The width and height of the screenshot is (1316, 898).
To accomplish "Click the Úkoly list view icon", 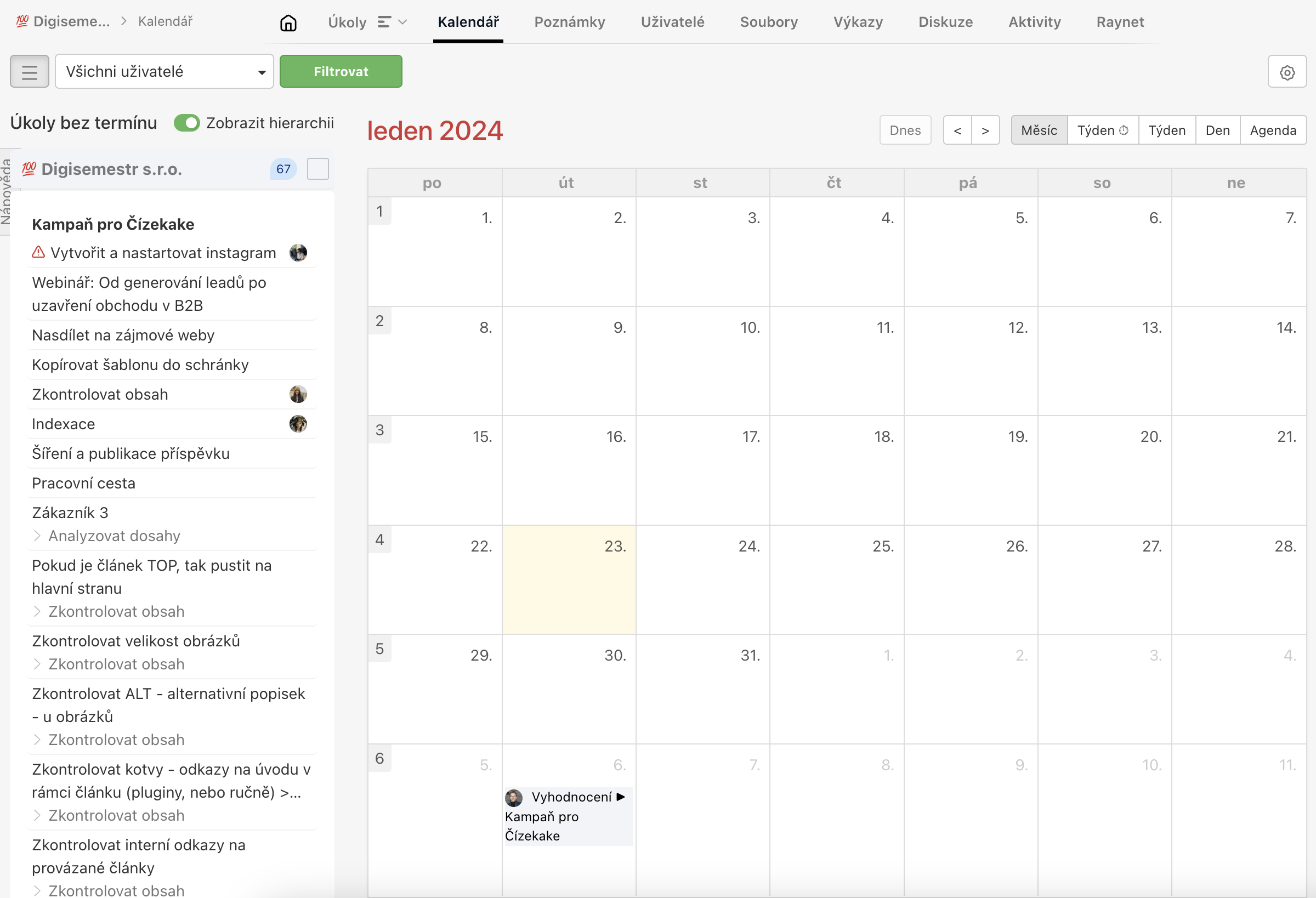I will pos(384,22).
